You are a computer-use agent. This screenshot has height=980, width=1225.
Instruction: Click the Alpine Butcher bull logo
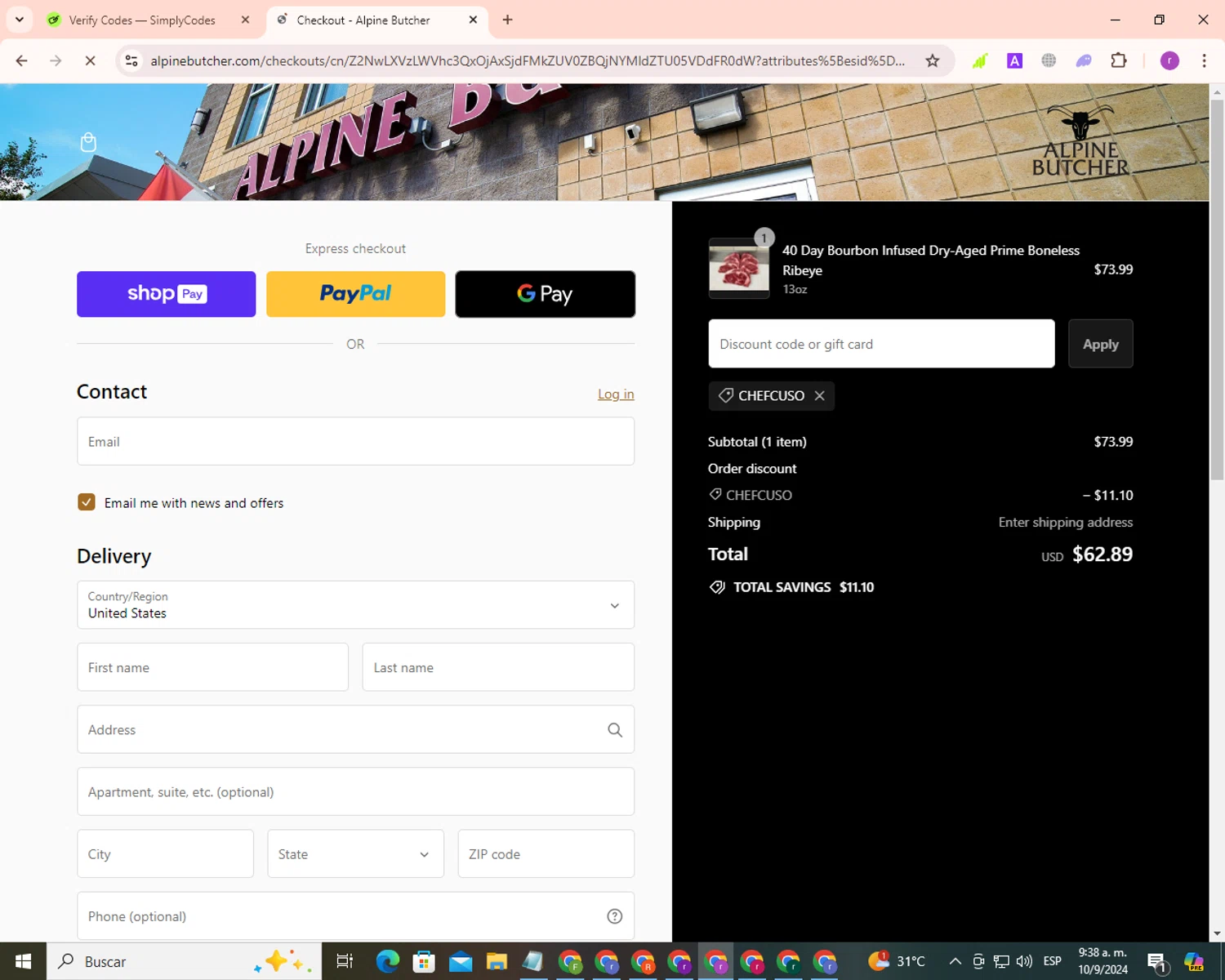pyautogui.click(x=1080, y=140)
